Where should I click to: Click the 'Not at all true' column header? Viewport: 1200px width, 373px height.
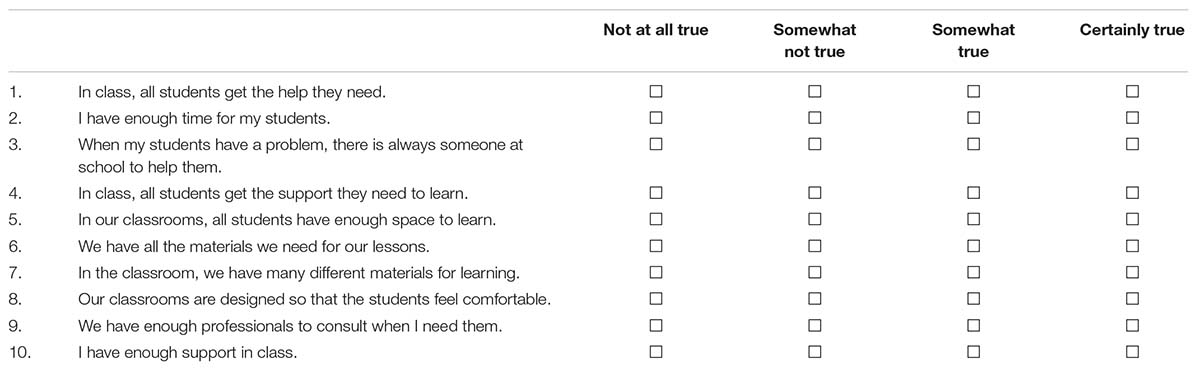point(656,30)
